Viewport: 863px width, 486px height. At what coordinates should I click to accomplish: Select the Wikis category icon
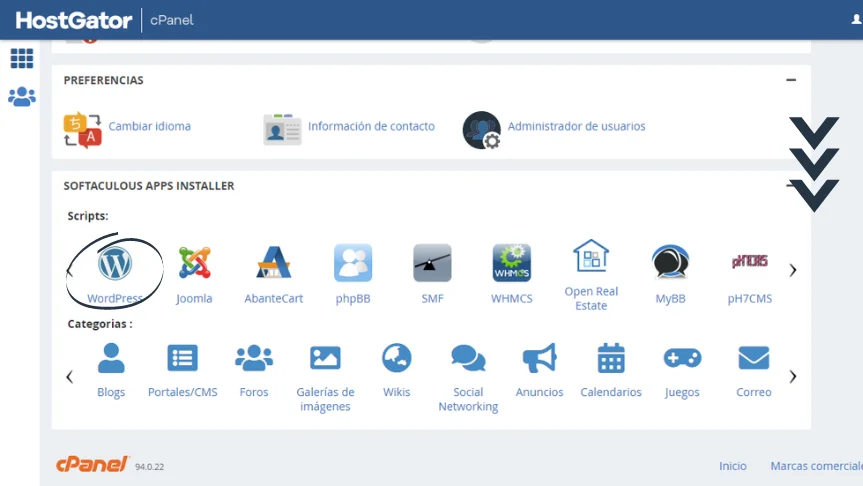[x=397, y=358]
